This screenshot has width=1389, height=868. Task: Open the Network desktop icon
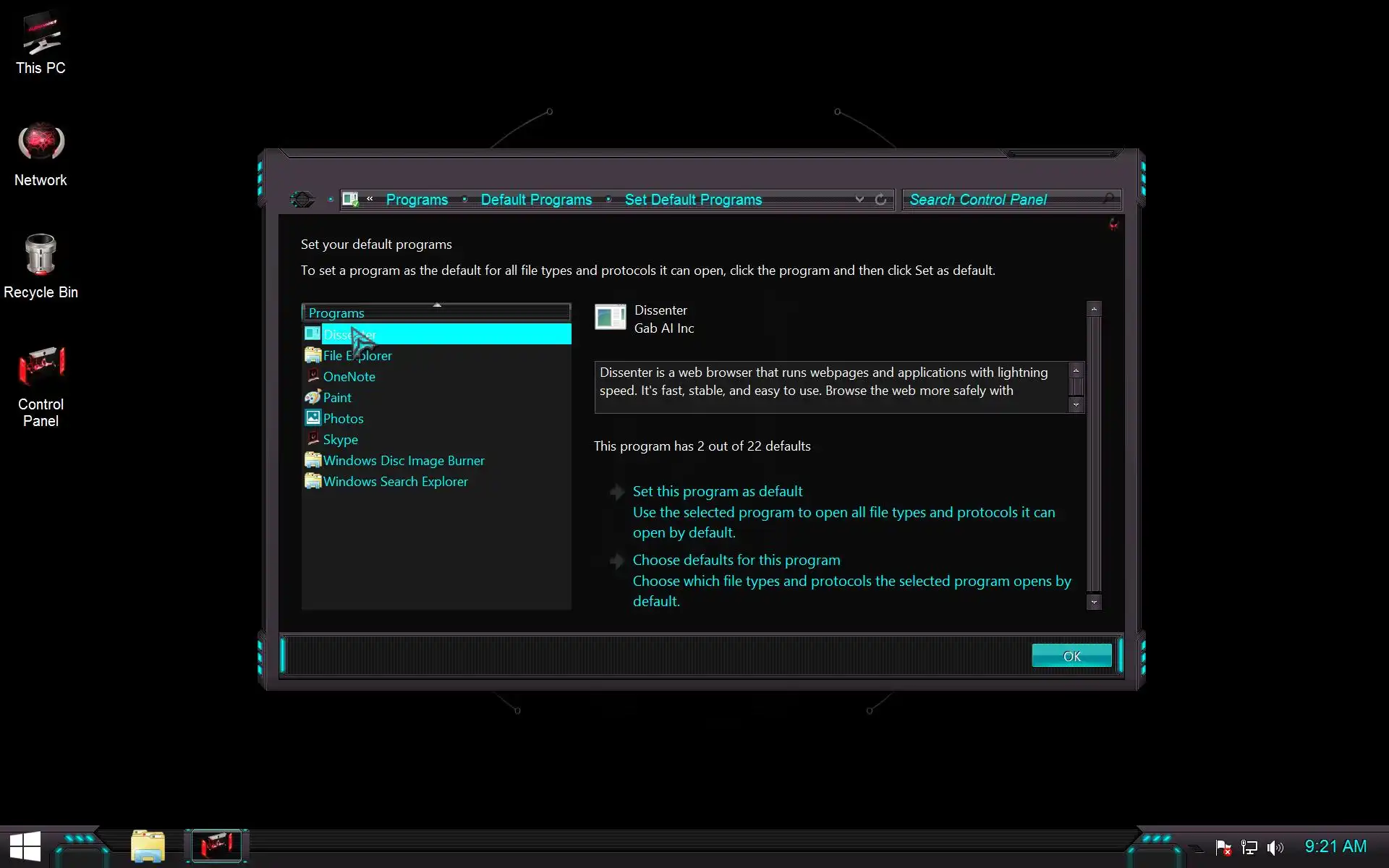pos(41,153)
